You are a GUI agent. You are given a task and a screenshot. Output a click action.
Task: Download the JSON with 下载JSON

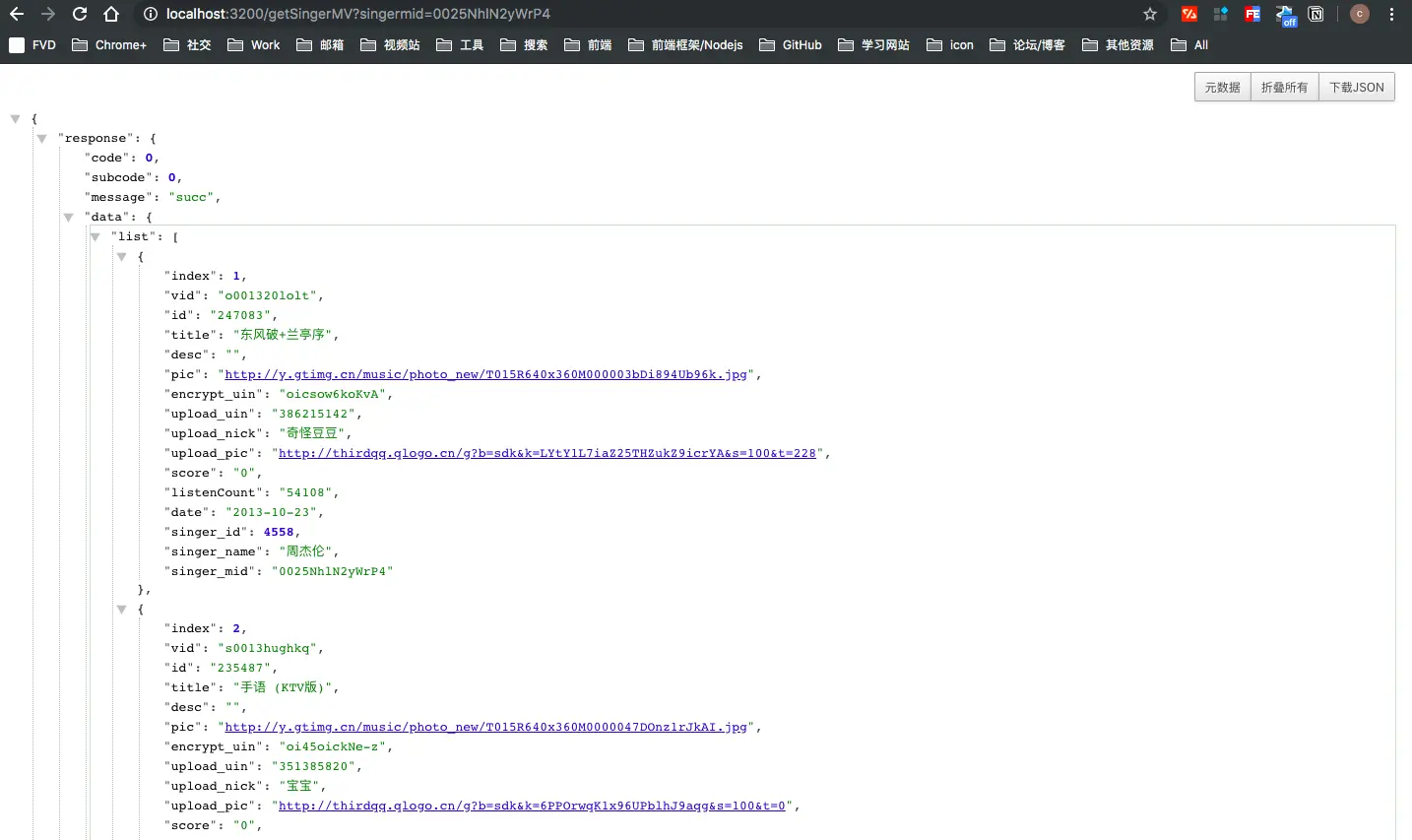tap(1357, 87)
